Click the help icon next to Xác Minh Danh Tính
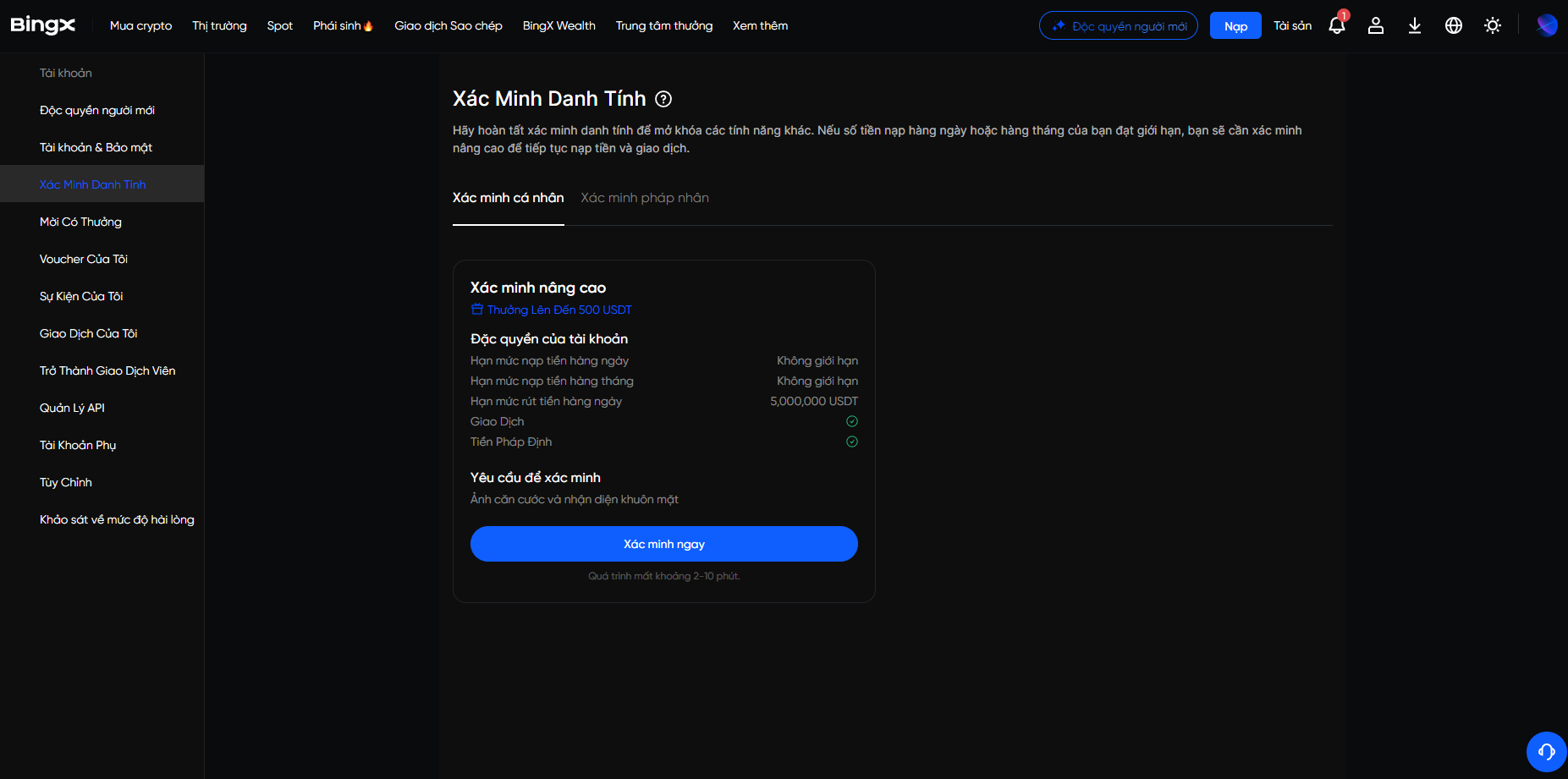Viewport: 1568px width, 779px height. point(663,99)
